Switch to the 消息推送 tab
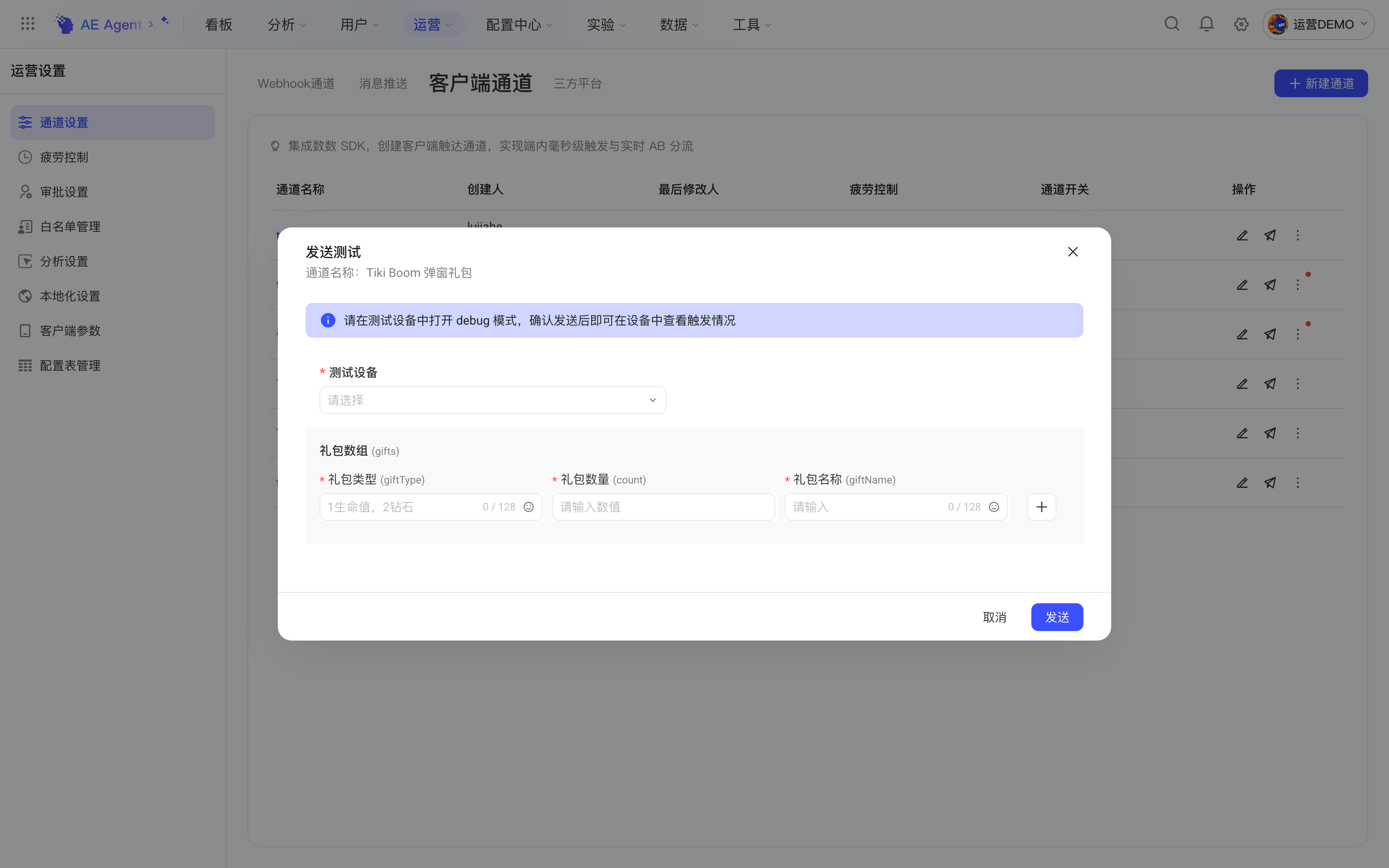 pyautogui.click(x=383, y=83)
